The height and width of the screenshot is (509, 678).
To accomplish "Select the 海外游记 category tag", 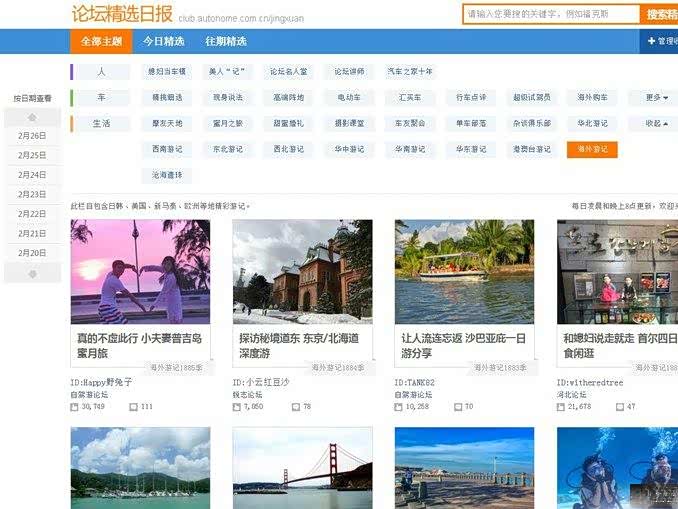I will click(591, 150).
